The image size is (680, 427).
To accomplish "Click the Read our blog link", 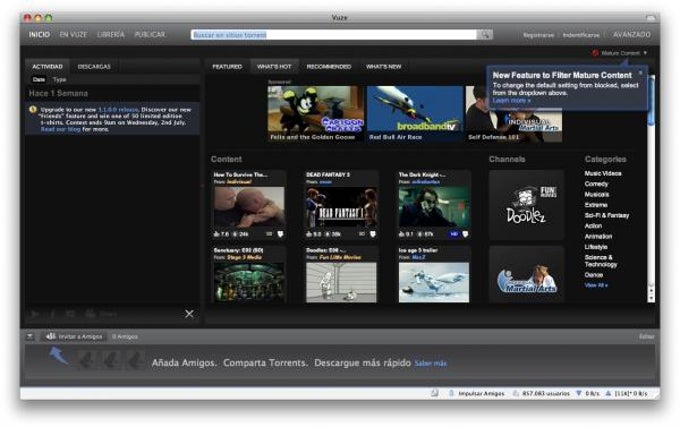I will pos(60,129).
